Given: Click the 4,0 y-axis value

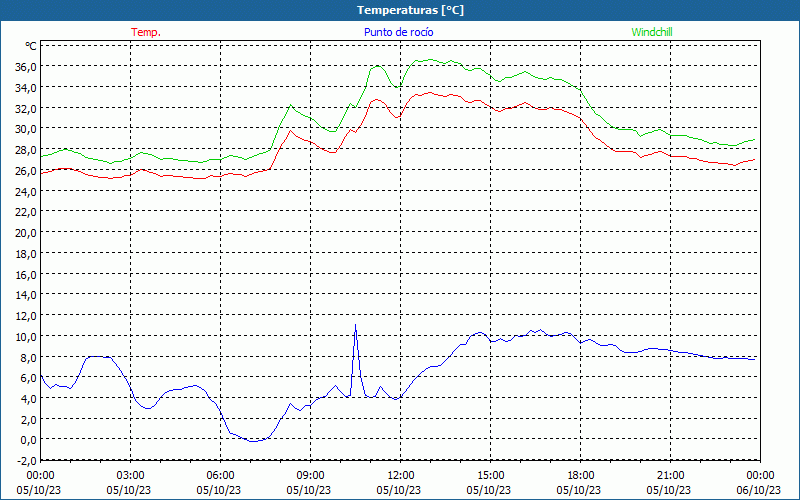Looking at the screenshot, I should point(29,398).
